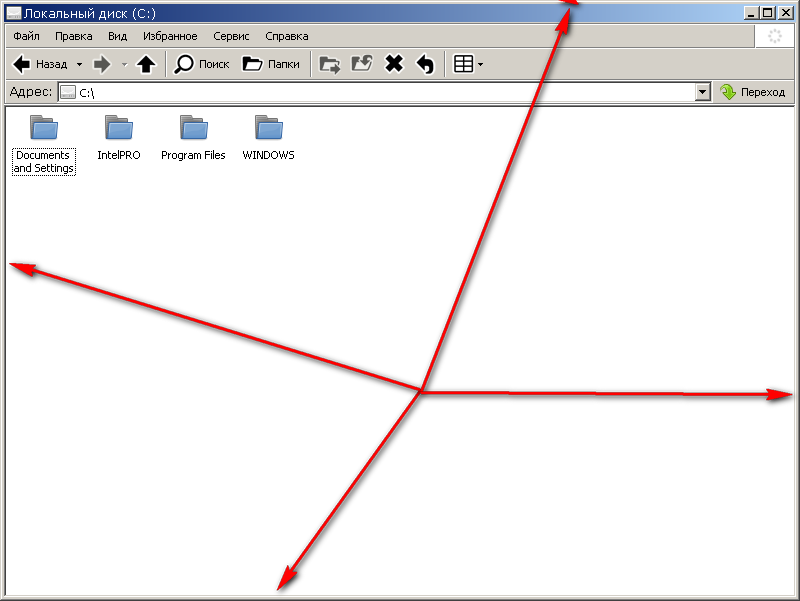Click the Forward arrow button
The image size is (800, 601).
tap(101, 64)
